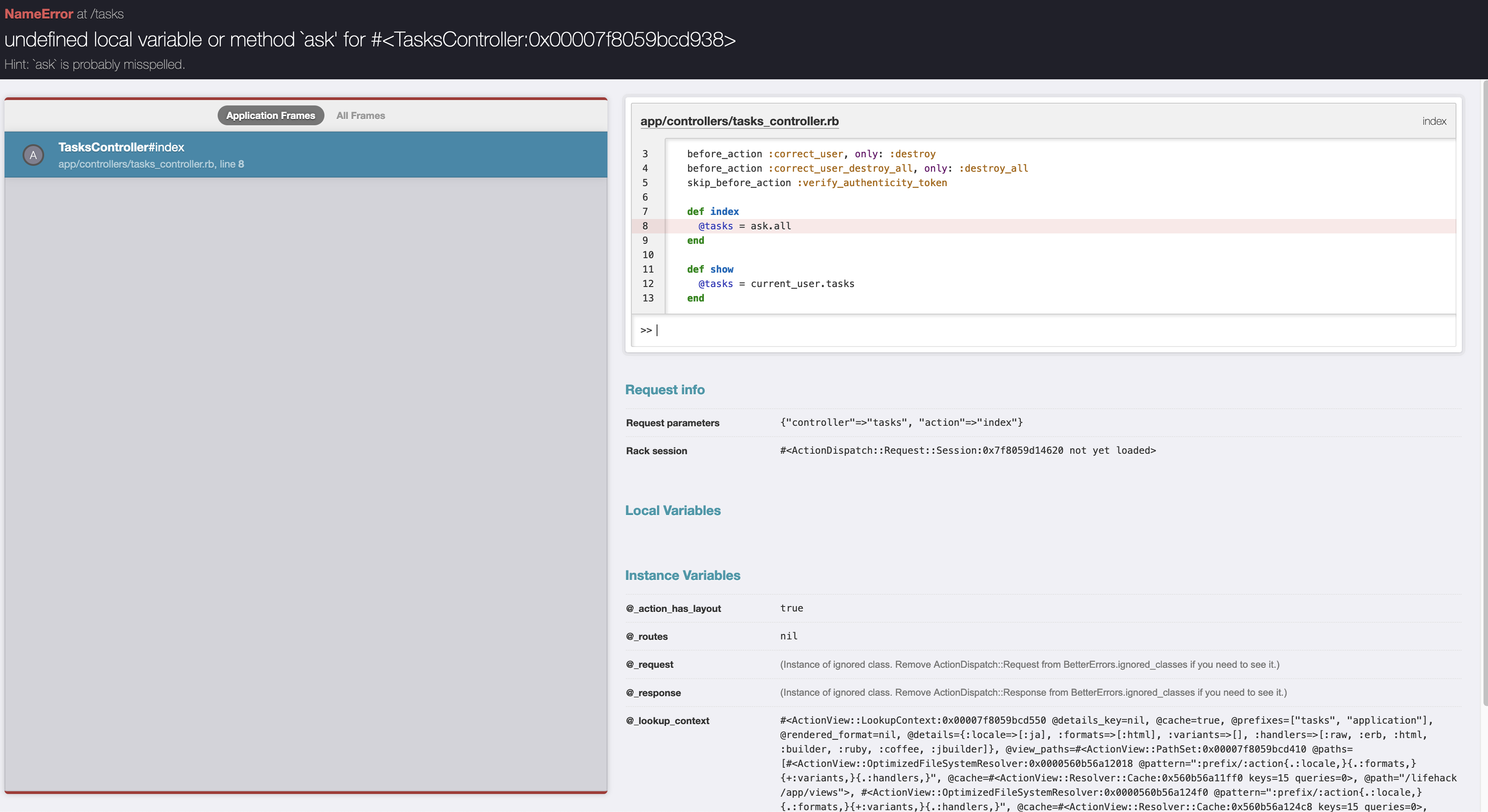Switch to the Application Frames tab

pyautogui.click(x=270, y=115)
